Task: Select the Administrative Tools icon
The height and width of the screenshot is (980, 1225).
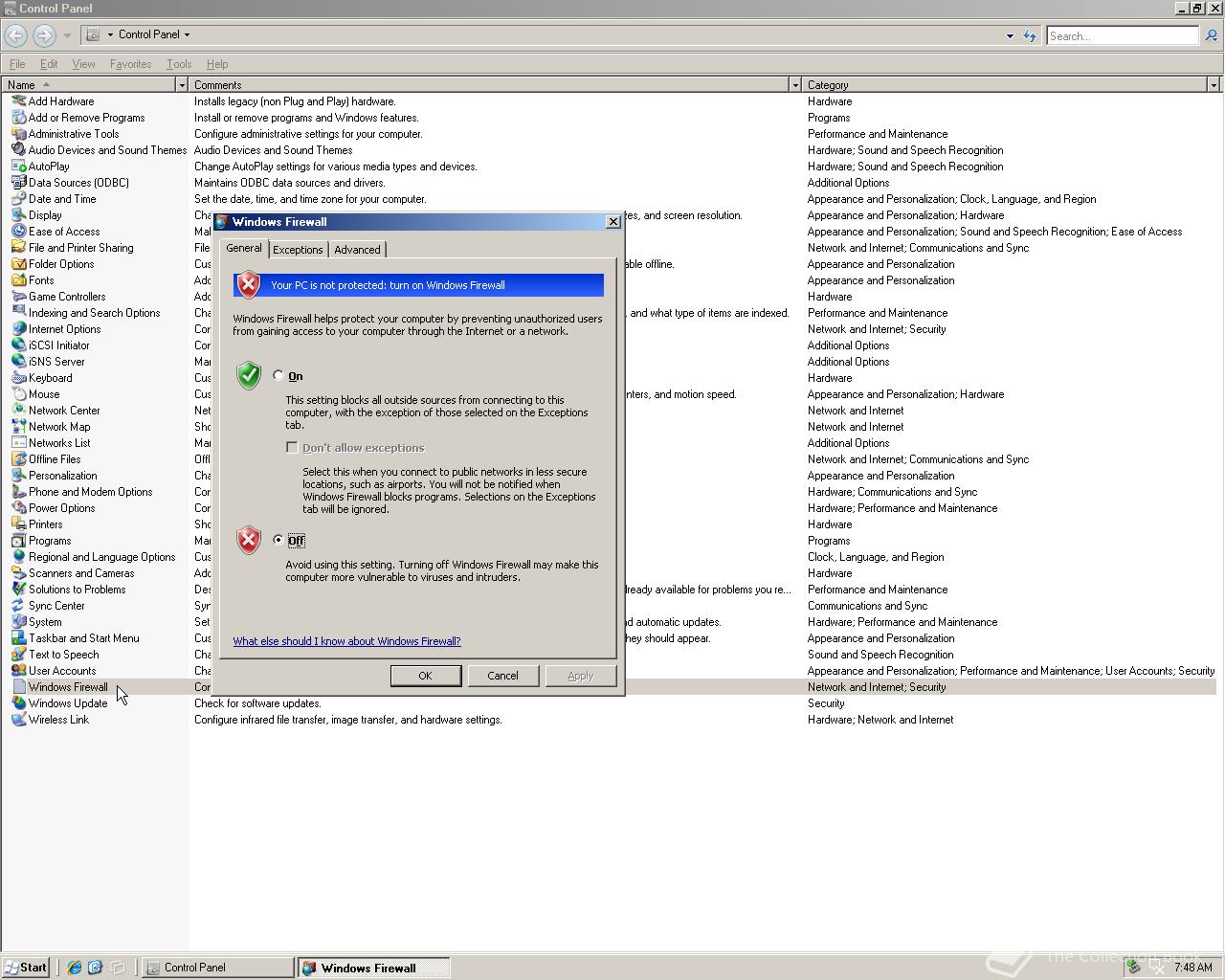Action: pyautogui.click(x=18, y=134)
